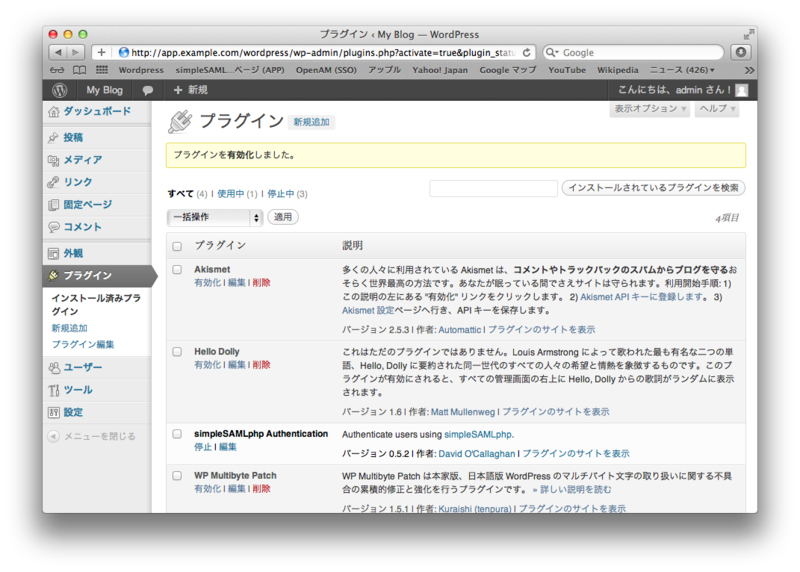Image resolution: width=800 pixels, height=572 pixels.
Task: Open the Akismet API キーに登録します link
Action: click(641, 297)
